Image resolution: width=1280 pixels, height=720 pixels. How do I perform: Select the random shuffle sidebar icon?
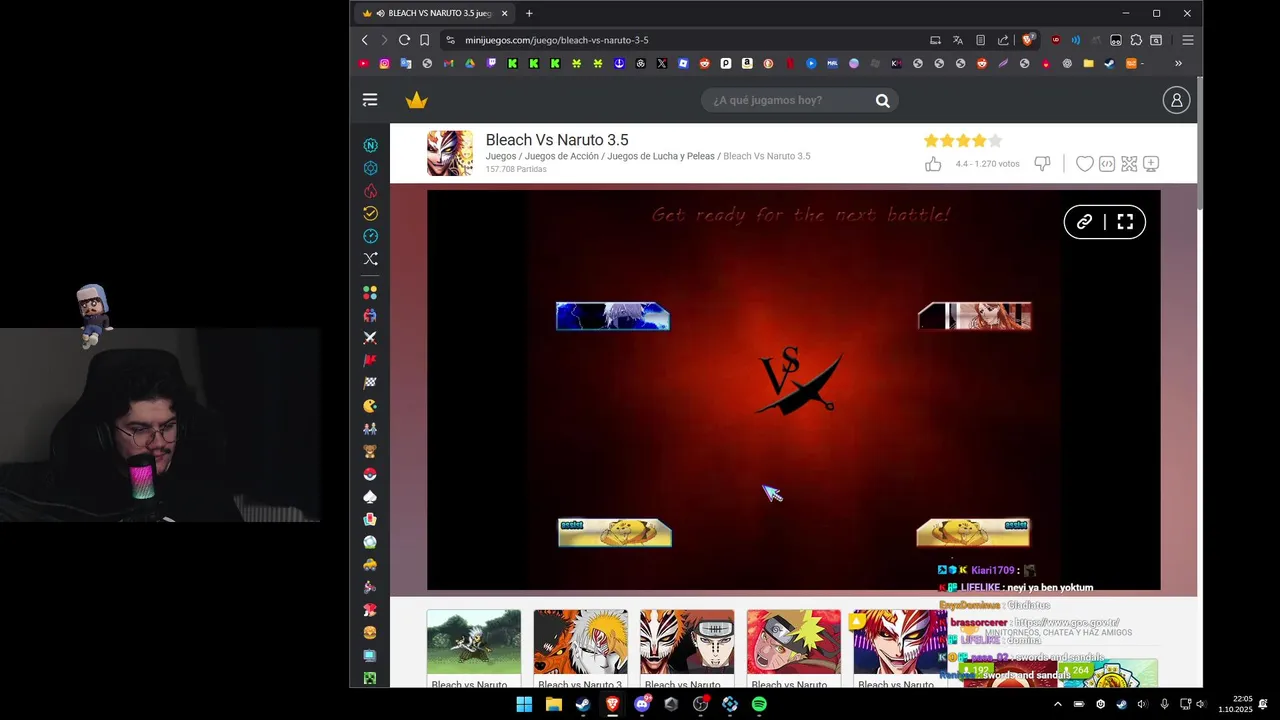pyautogui.click(x=370, y=259)
